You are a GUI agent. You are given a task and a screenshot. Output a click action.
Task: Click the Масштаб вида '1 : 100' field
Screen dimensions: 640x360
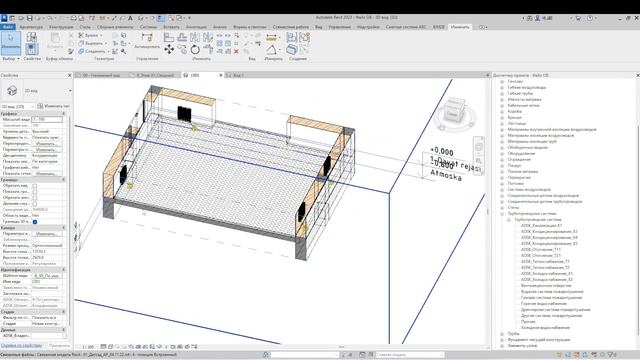click(x=47, y=120)
